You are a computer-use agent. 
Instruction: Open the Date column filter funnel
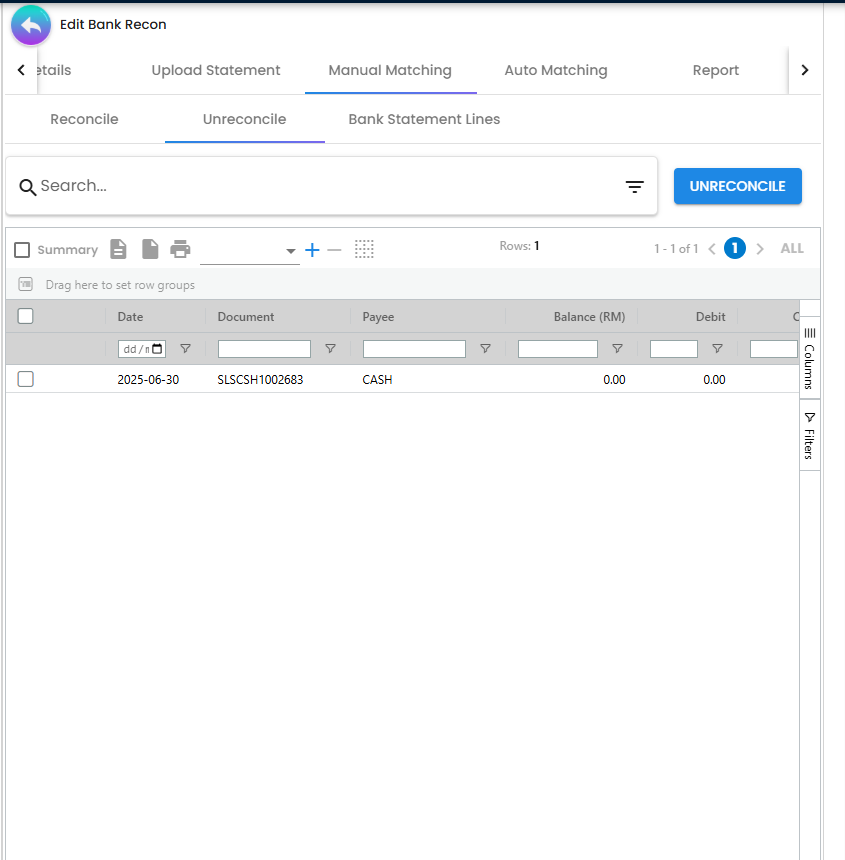tap(185, 349)
